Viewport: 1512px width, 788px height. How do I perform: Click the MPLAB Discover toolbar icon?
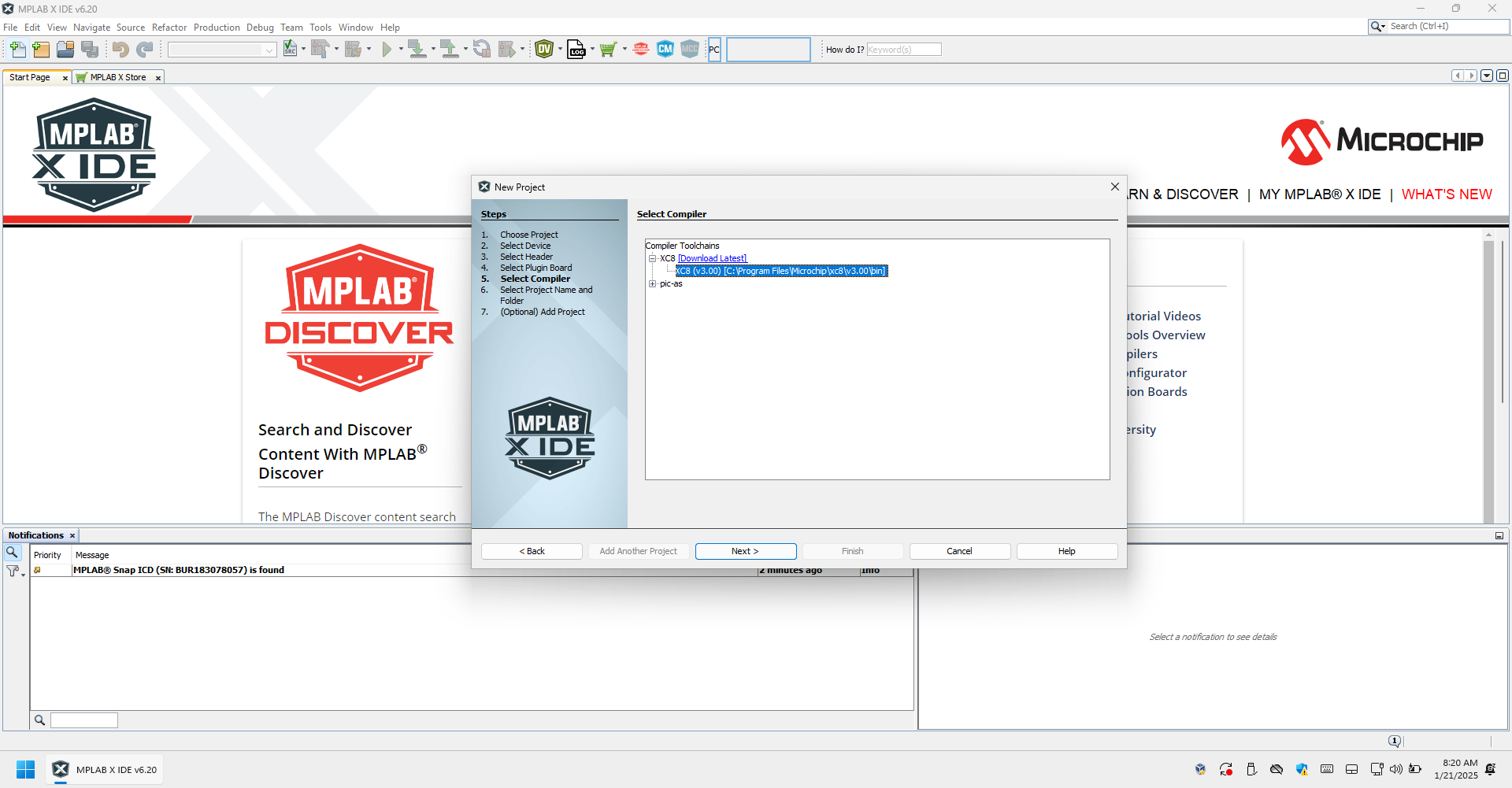[x=641, y=50]
